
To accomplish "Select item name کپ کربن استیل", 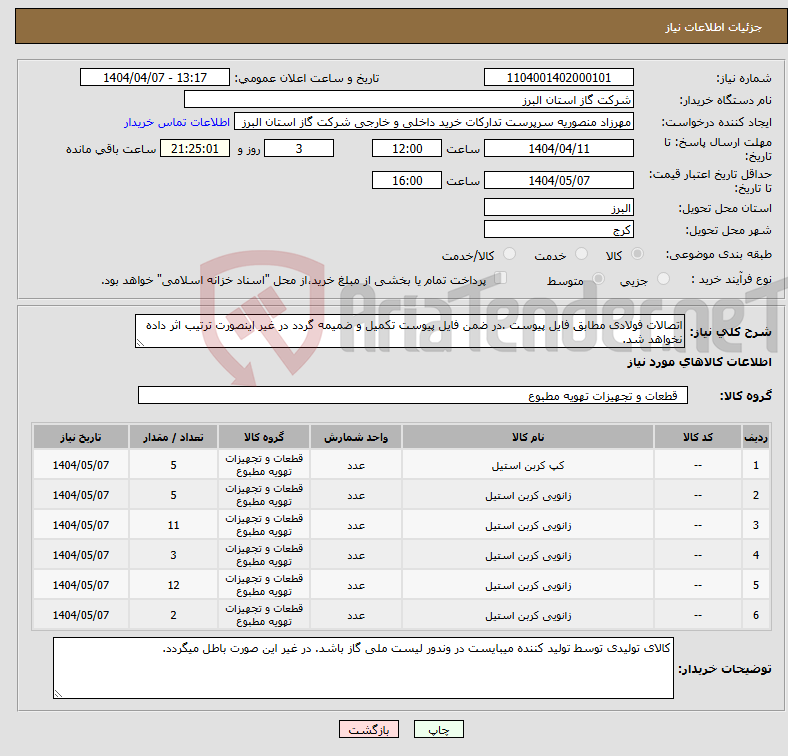I will tap(528, 465).
